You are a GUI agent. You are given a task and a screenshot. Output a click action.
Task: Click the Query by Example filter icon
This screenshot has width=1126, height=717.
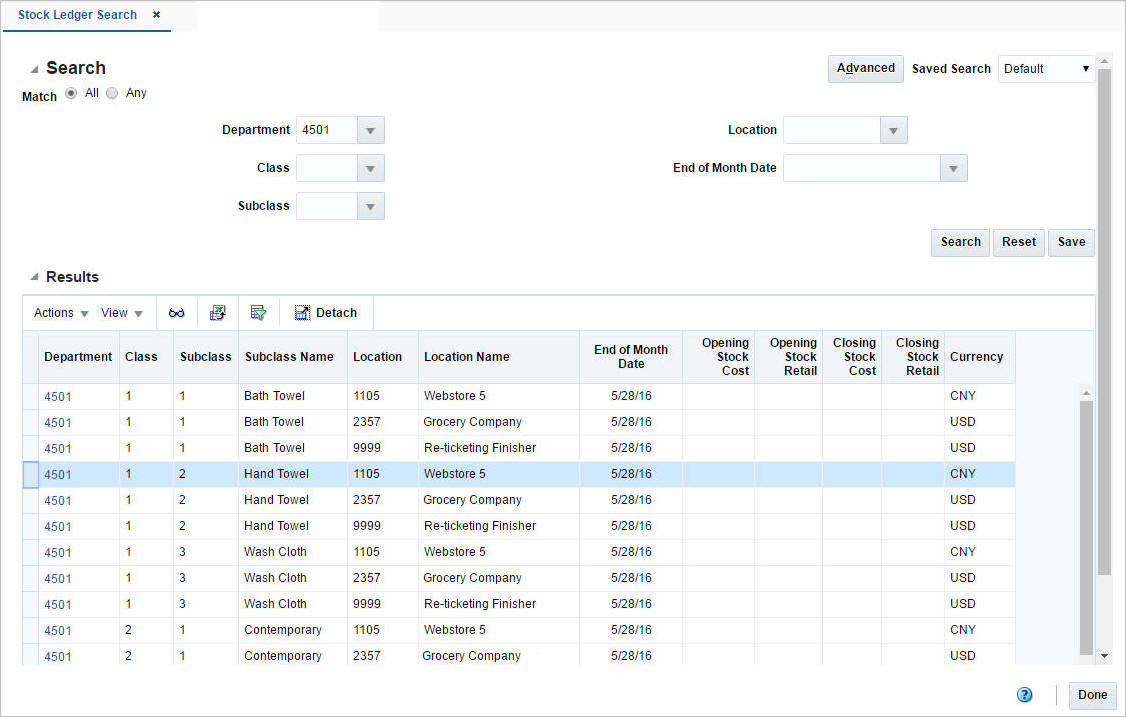[x=258, y=312]
